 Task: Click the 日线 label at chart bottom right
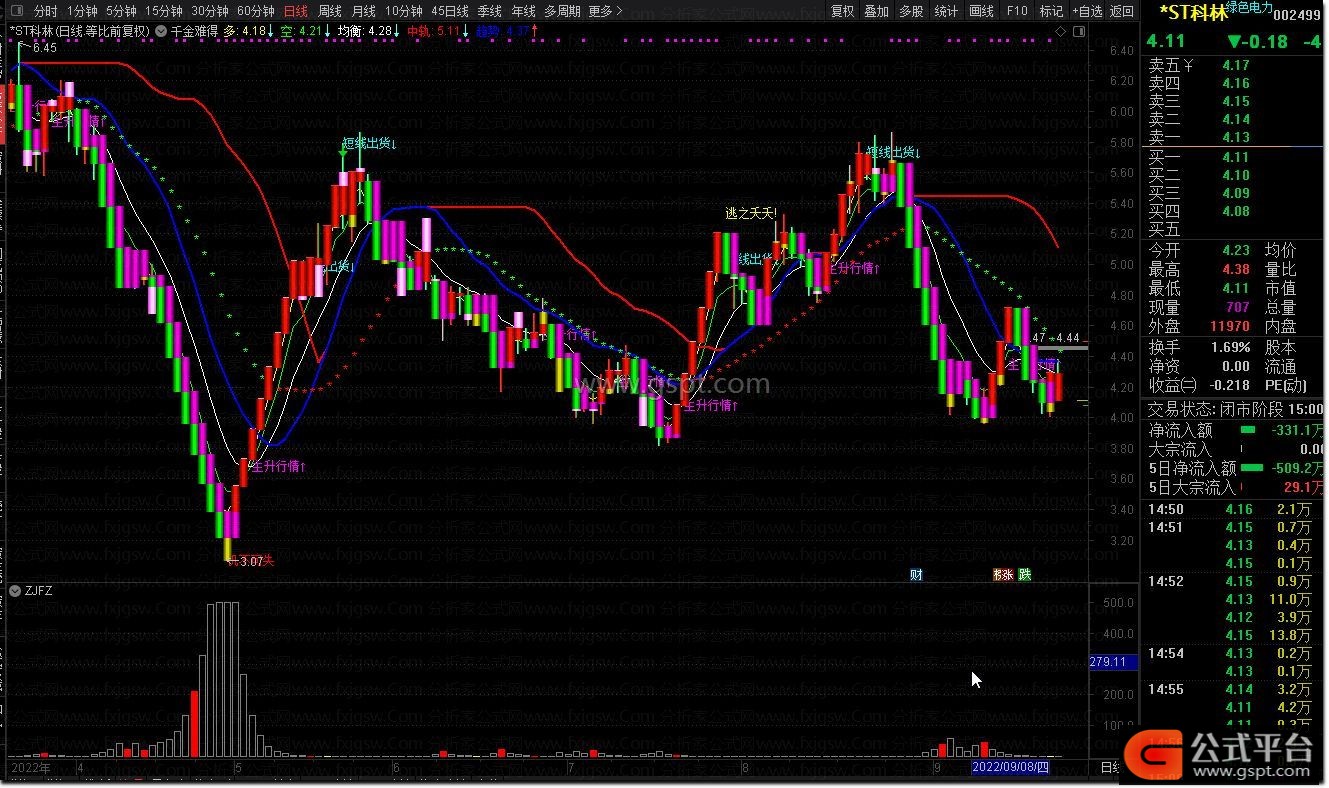pyautogui.click(x=1109, y=767)
